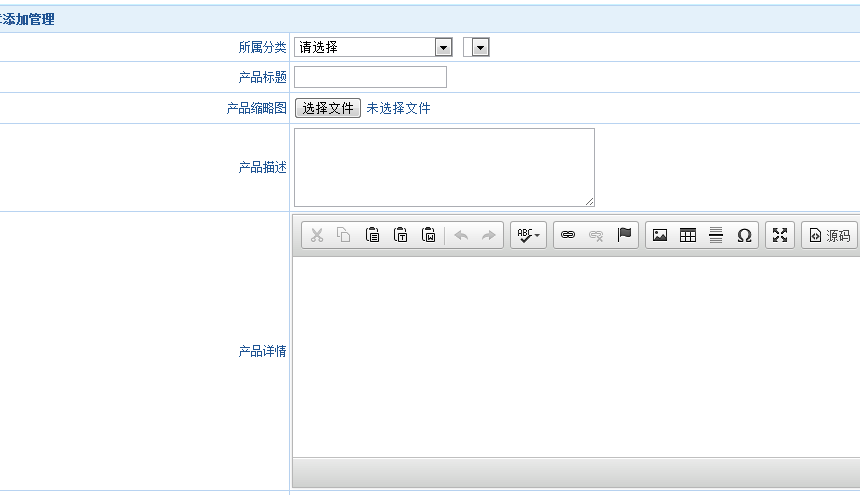Insert a link with the chain icon
The height and width of the screenshot is (495, 860).
click(x=568, y=235)
